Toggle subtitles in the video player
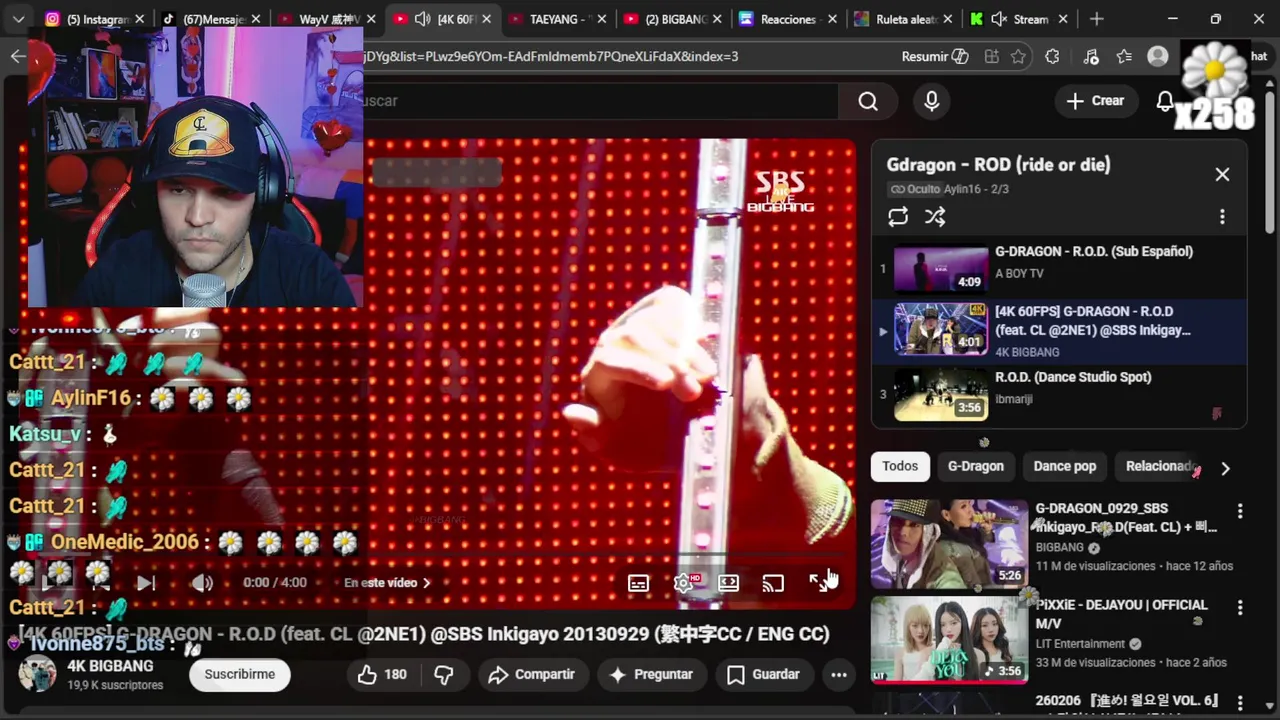Screen dimensions: 1280x720 638,583
